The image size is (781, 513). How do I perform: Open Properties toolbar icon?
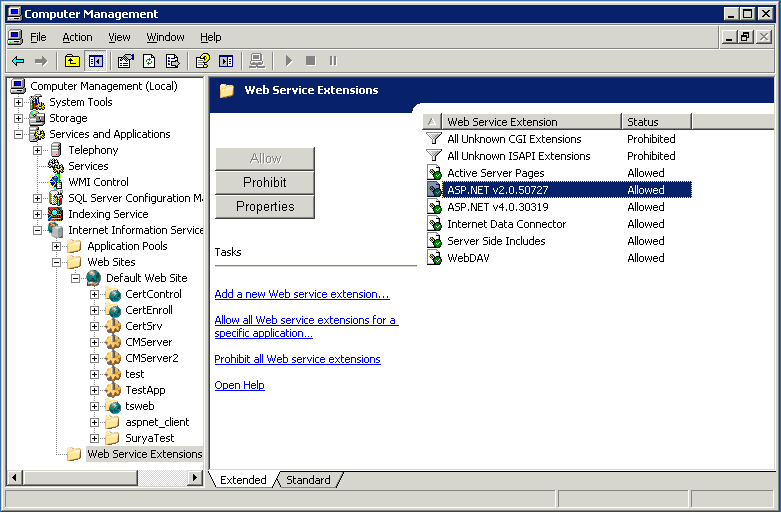126,61
